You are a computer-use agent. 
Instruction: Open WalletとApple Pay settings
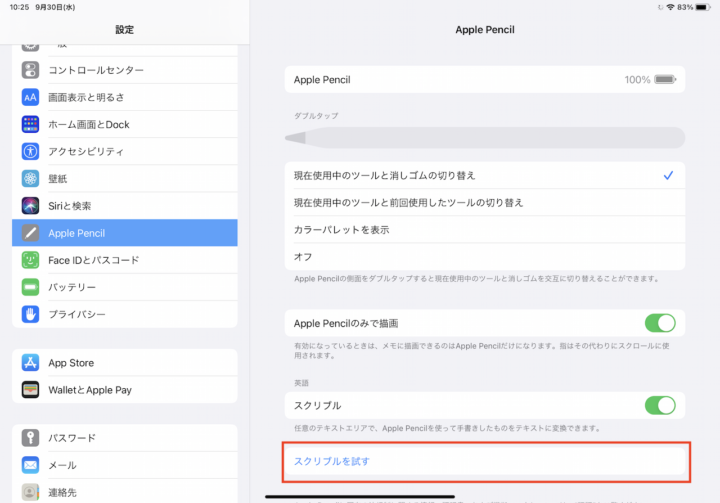coord(125,390)
